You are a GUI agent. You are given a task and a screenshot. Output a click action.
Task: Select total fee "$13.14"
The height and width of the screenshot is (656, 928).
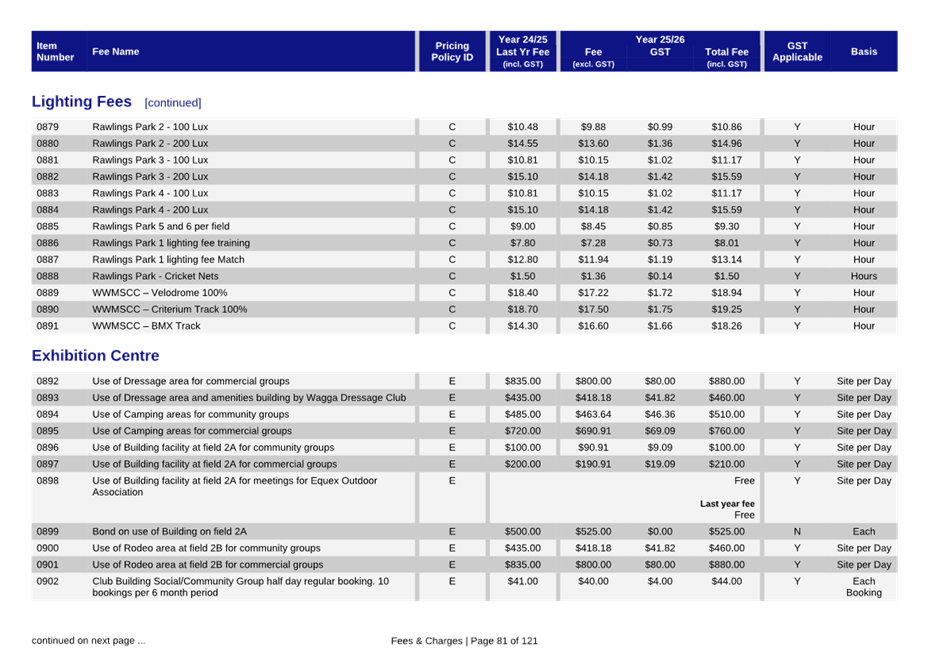[x=727, y=259]
